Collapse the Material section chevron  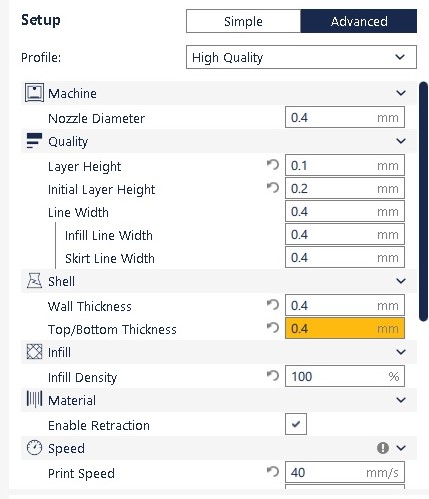point(401,400)
